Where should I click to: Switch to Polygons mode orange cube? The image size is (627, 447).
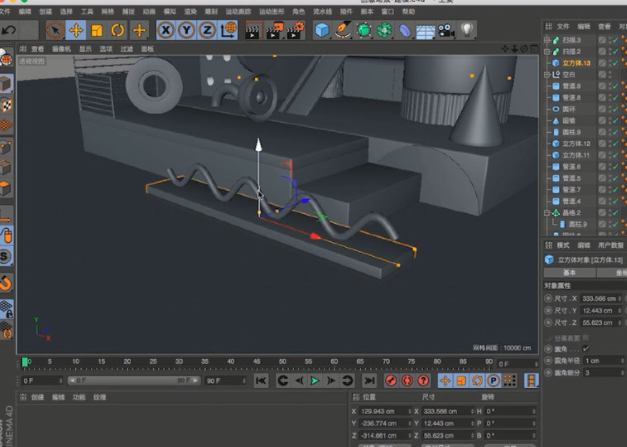pos(6,188)
